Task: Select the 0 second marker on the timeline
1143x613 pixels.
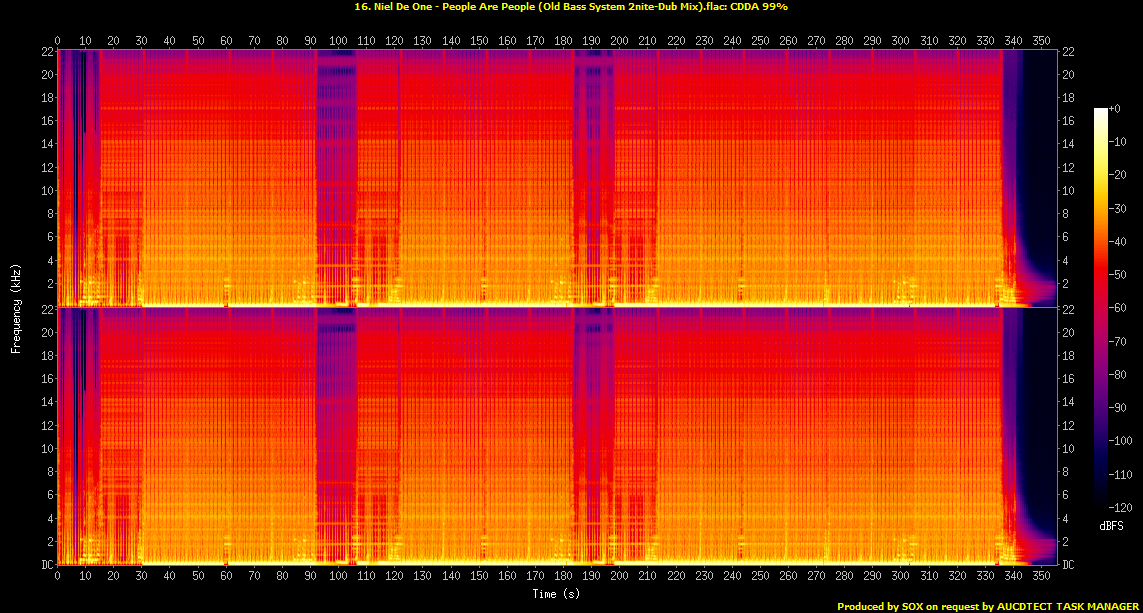Action: 57,41
